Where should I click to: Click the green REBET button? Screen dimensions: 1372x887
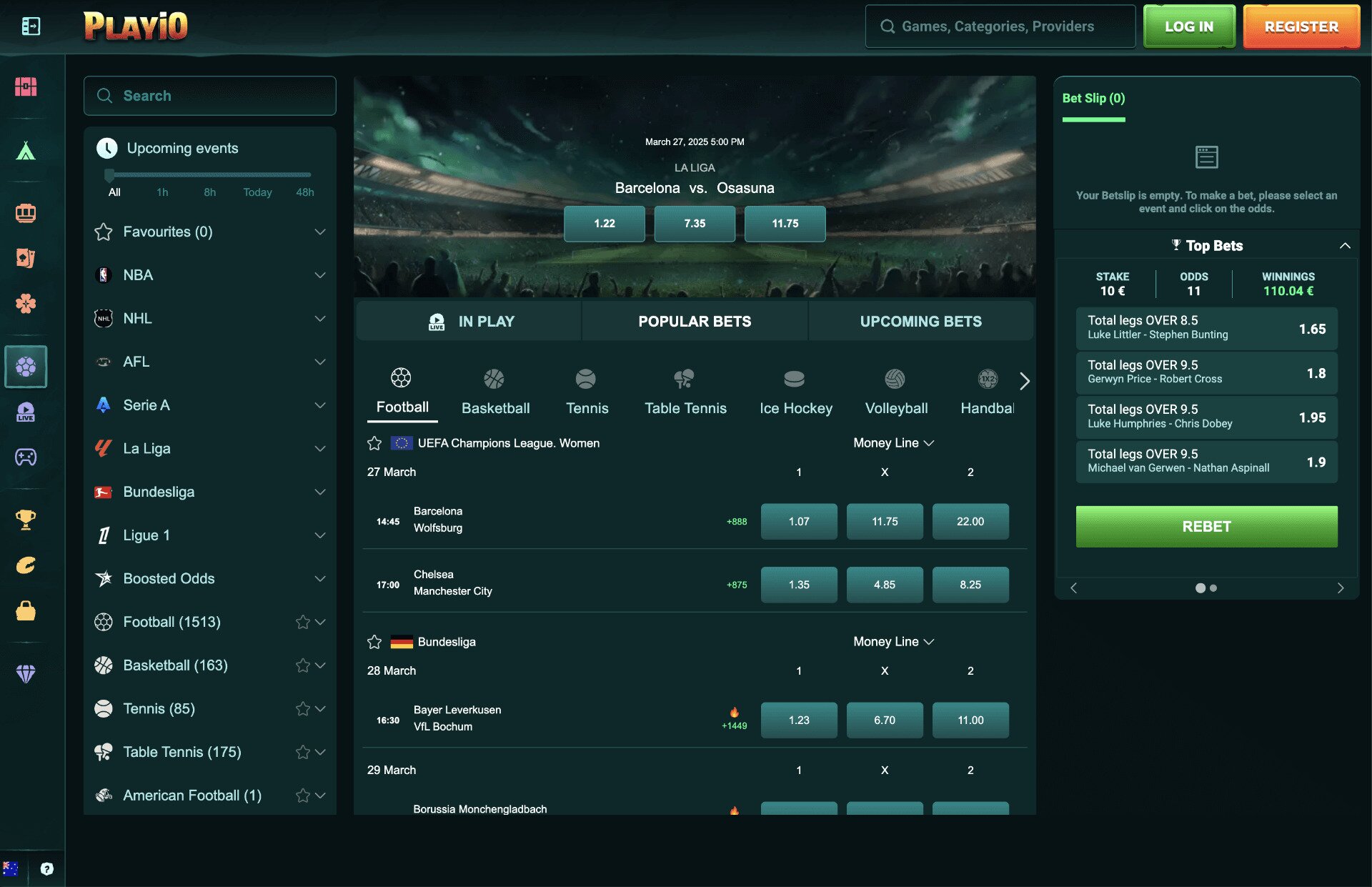tap(1206, 526)
